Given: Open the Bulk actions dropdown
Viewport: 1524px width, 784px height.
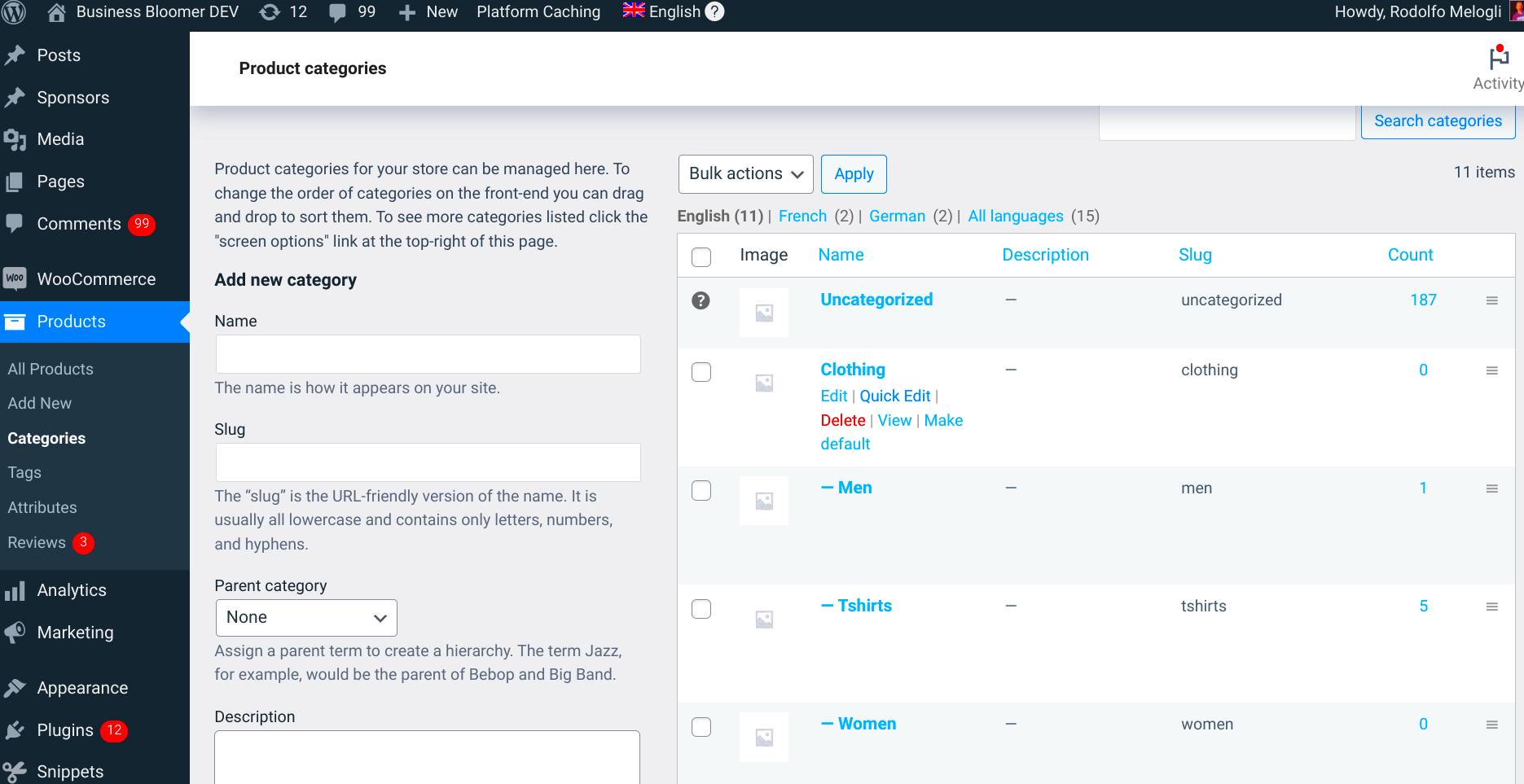Looking at the screenshot, I should pyautogui.click(x=746, y=174).
